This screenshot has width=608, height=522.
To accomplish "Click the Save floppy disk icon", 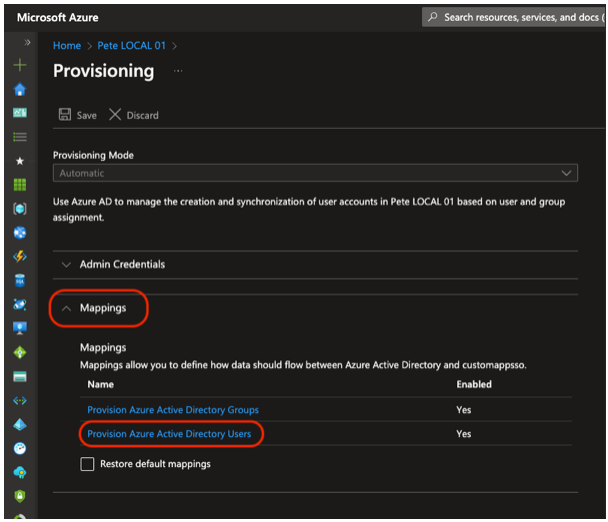I will coord(65,114).
